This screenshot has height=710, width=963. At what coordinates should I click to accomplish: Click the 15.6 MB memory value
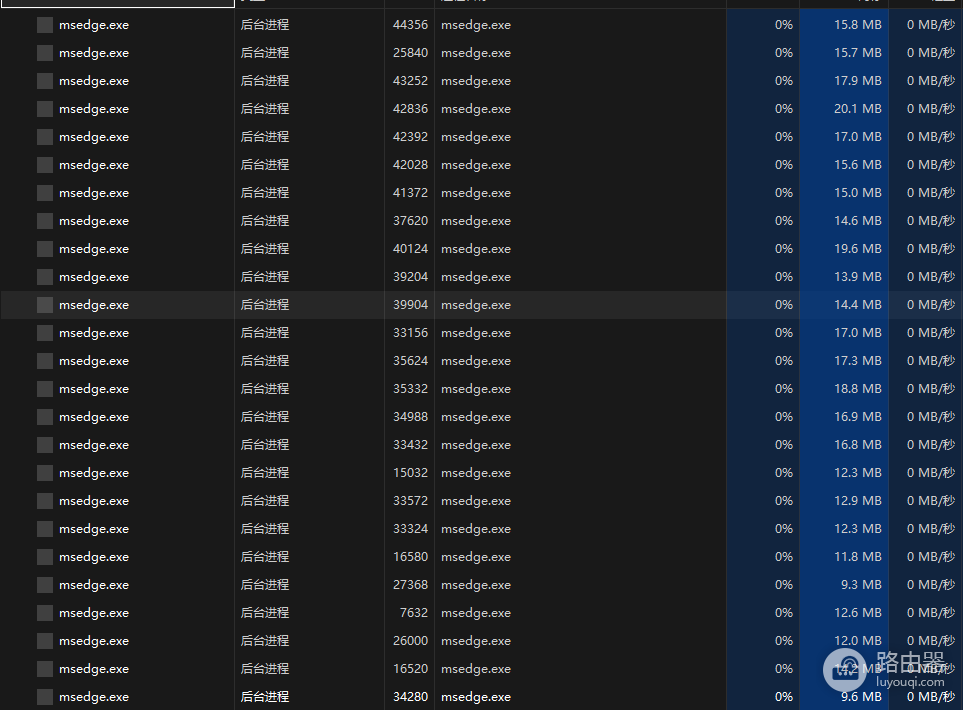(x=857, y=165)
